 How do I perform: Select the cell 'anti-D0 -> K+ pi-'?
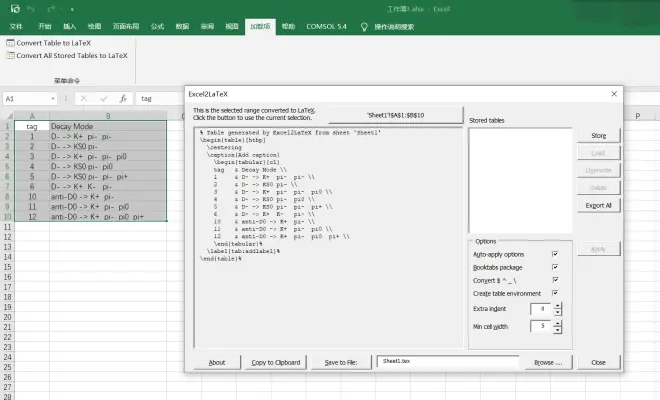pos(108,197)
